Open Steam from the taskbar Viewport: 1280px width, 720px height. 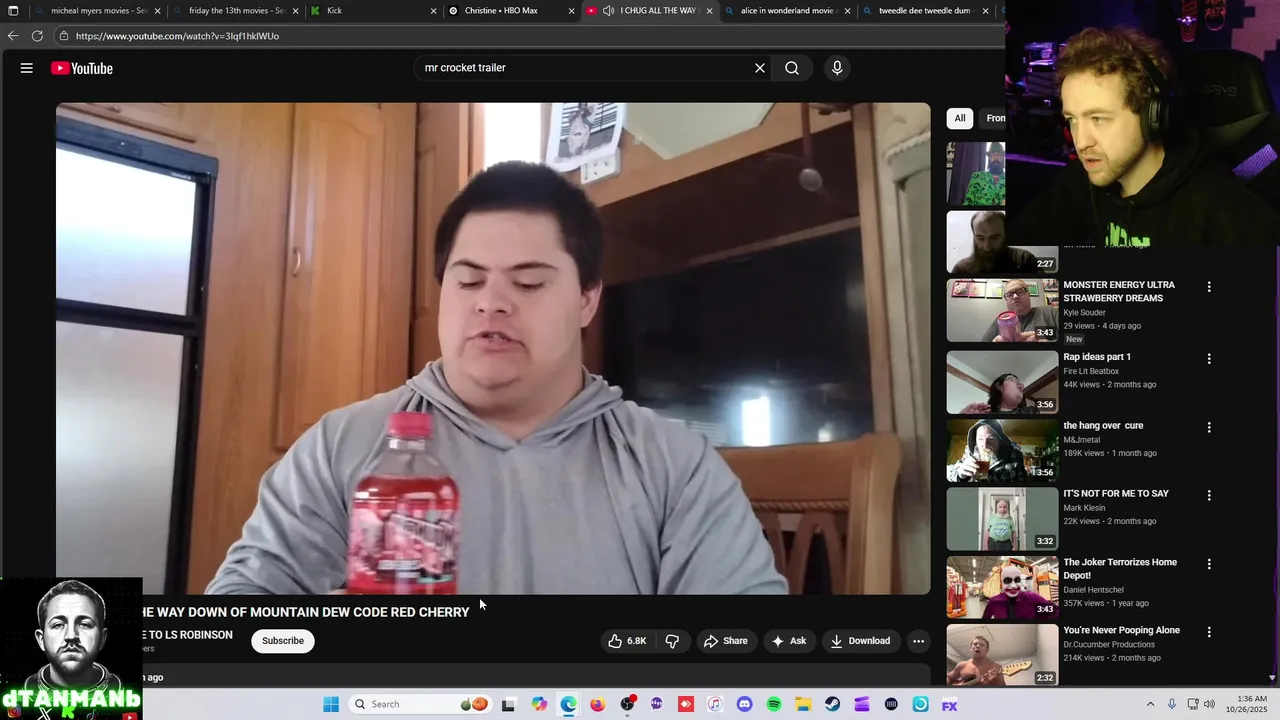click(x=832, y=704)
